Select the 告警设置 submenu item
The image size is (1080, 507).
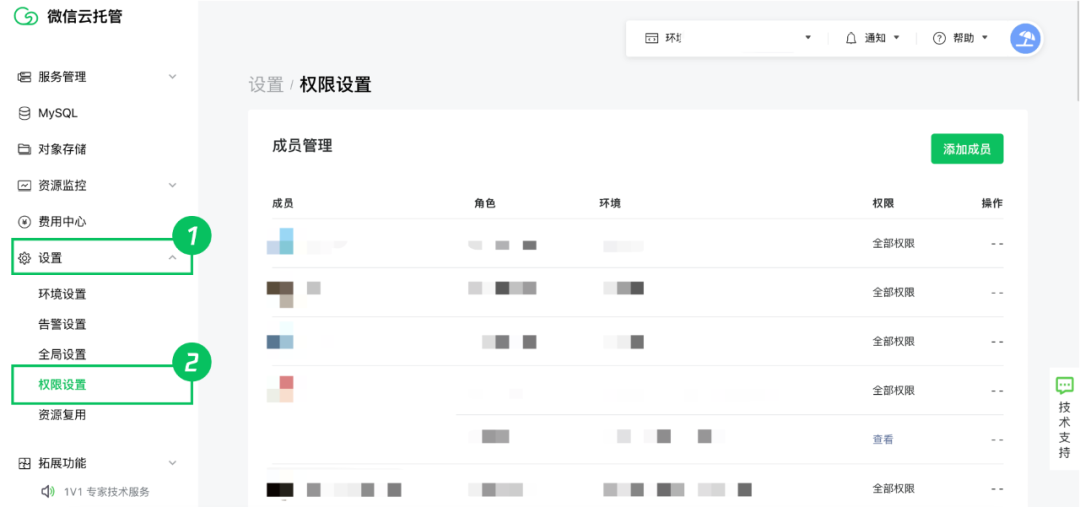click(x=62, y=324)
